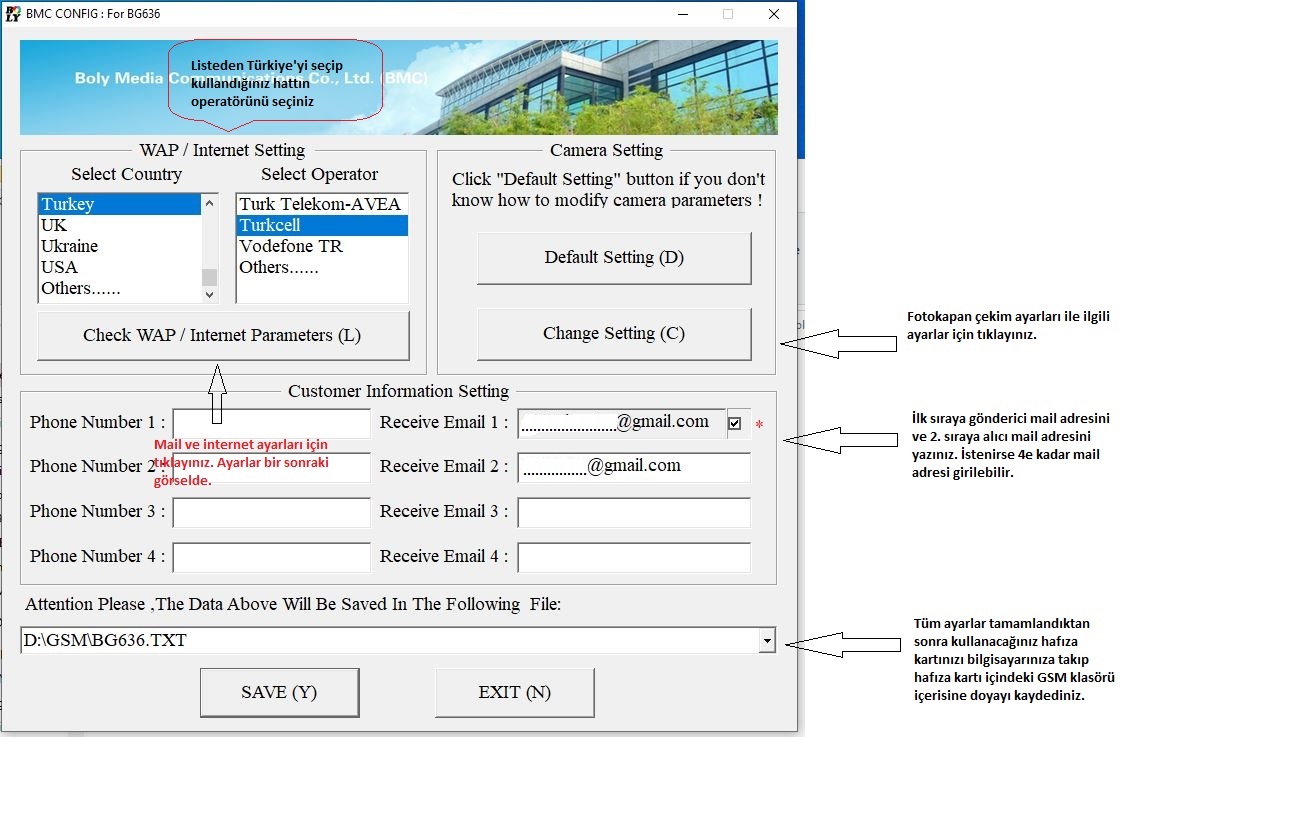
Task: Minimize the BMC CONFIG window
Action: 682,14
